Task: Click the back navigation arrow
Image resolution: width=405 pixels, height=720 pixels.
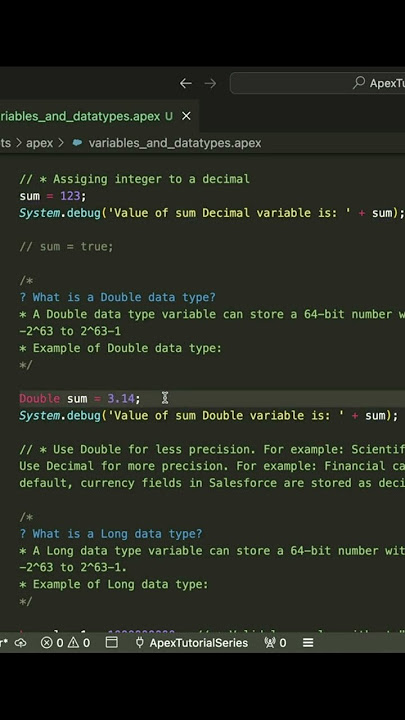Action: (x=186, y=83)
